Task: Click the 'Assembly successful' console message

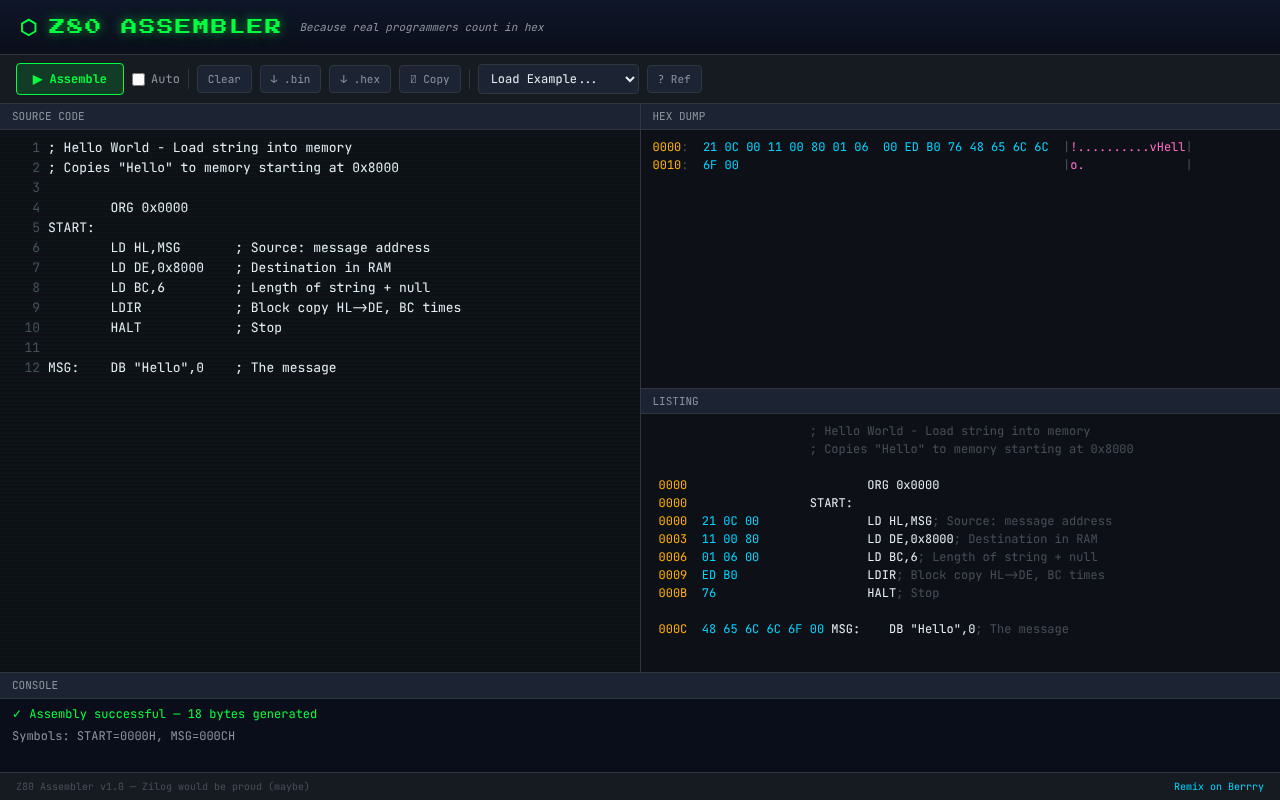Action: [x=165, y=714]
